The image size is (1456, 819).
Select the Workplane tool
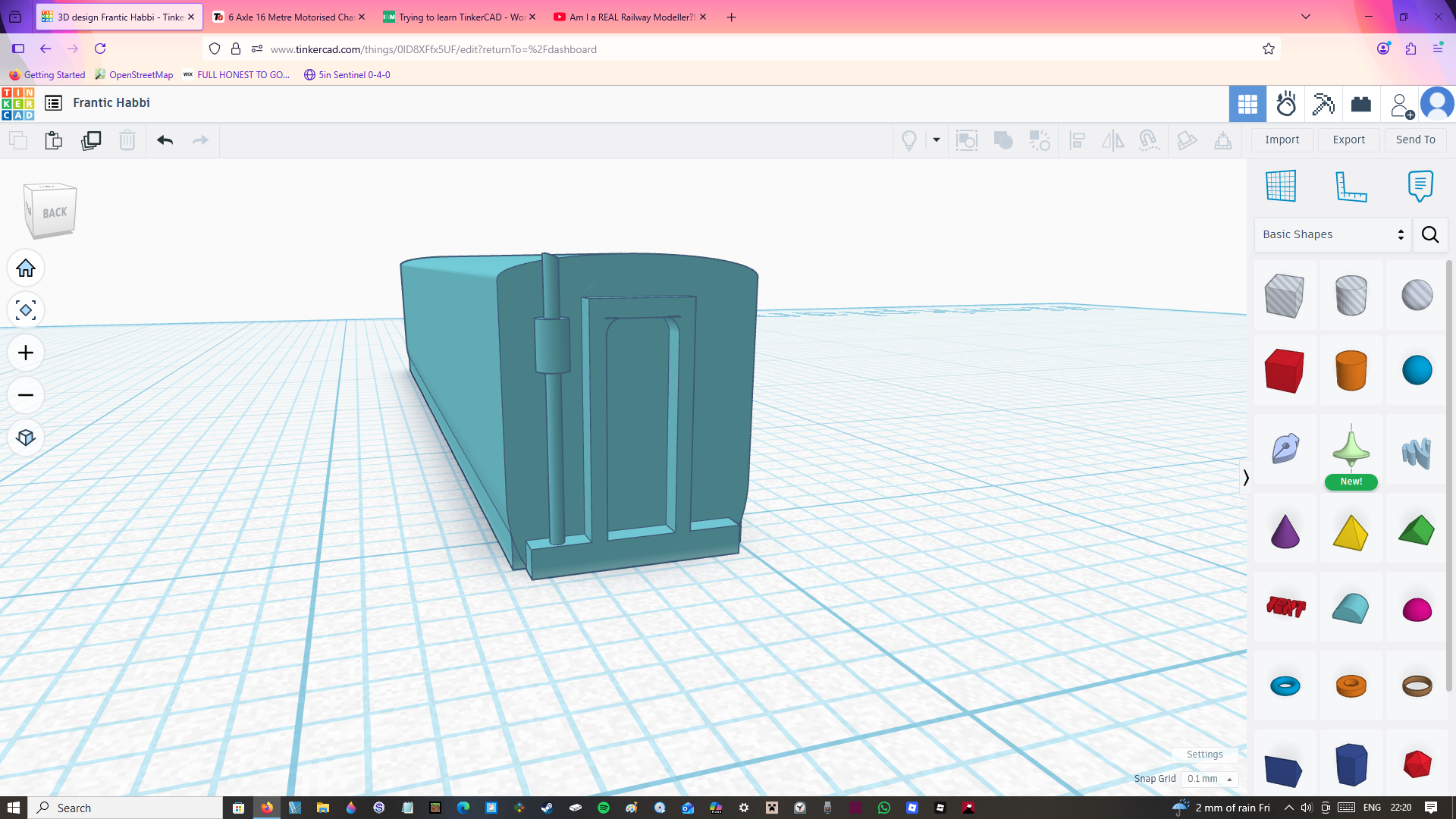click(x=1281, y=186)
